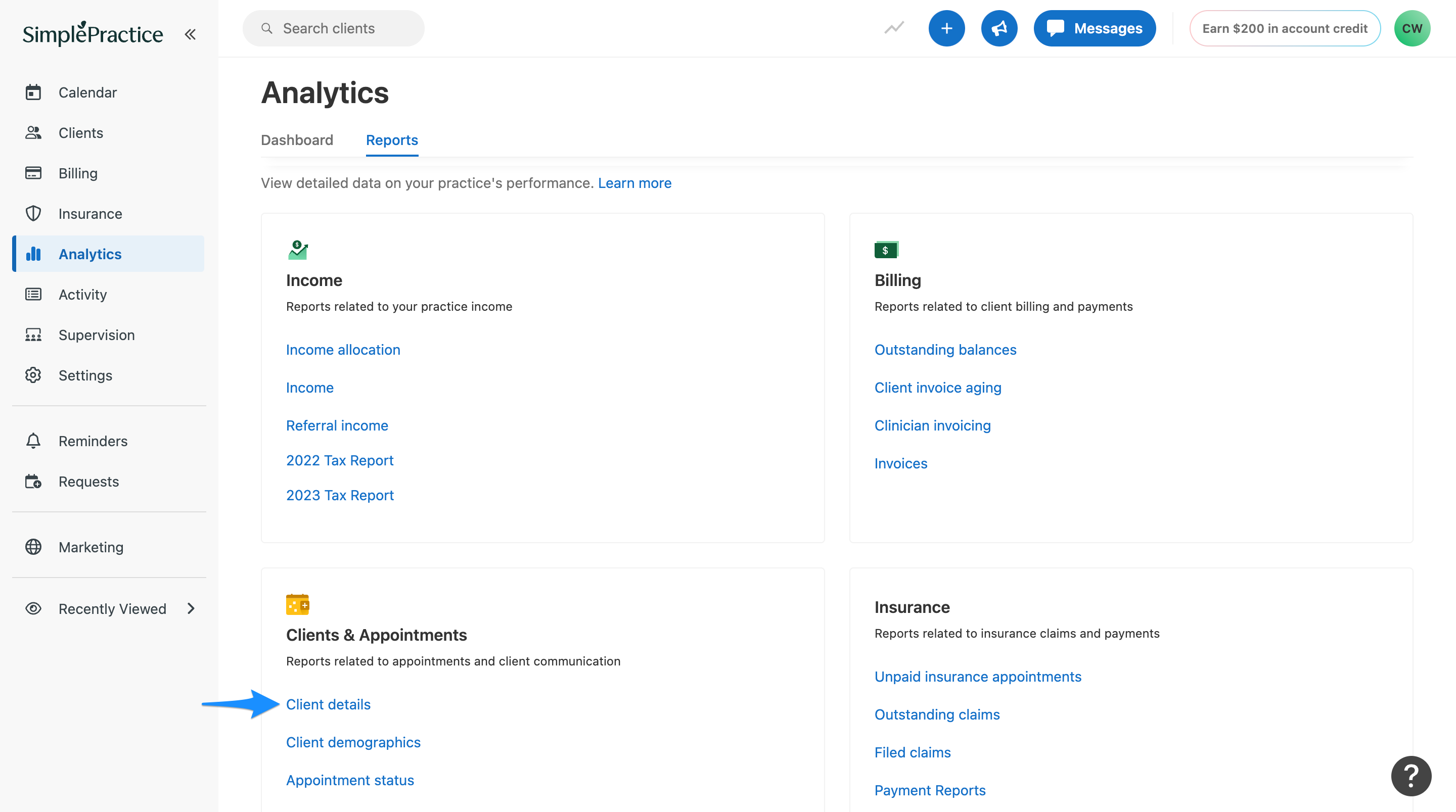The height and width of the screenshot is (812, 1456).
Task: Open the 2022 Tax Report
Action: [340, 460]
